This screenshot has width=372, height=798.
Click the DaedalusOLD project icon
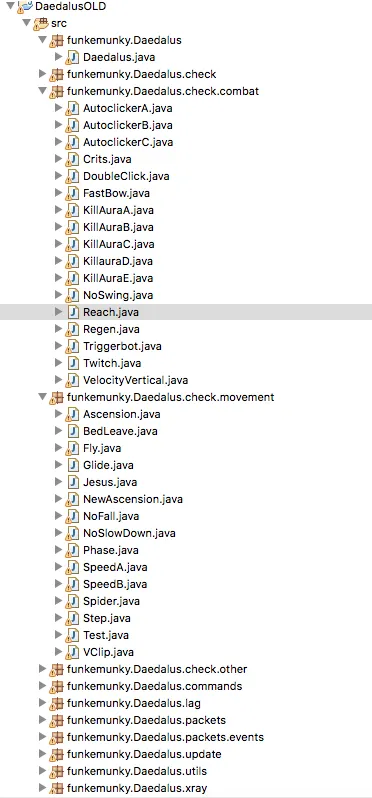click(25, 7)
